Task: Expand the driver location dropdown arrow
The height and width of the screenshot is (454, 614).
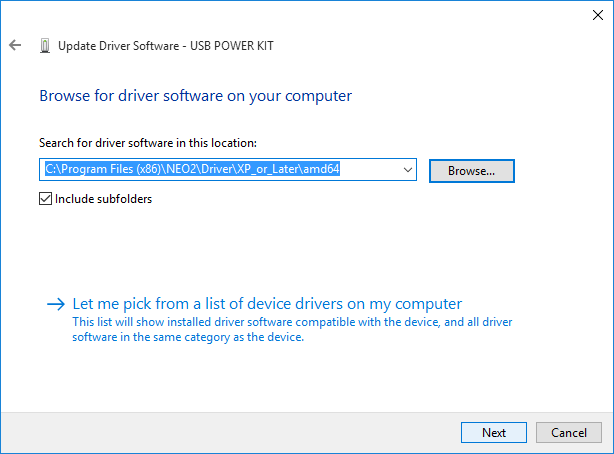Action: (x=407, y=170)
